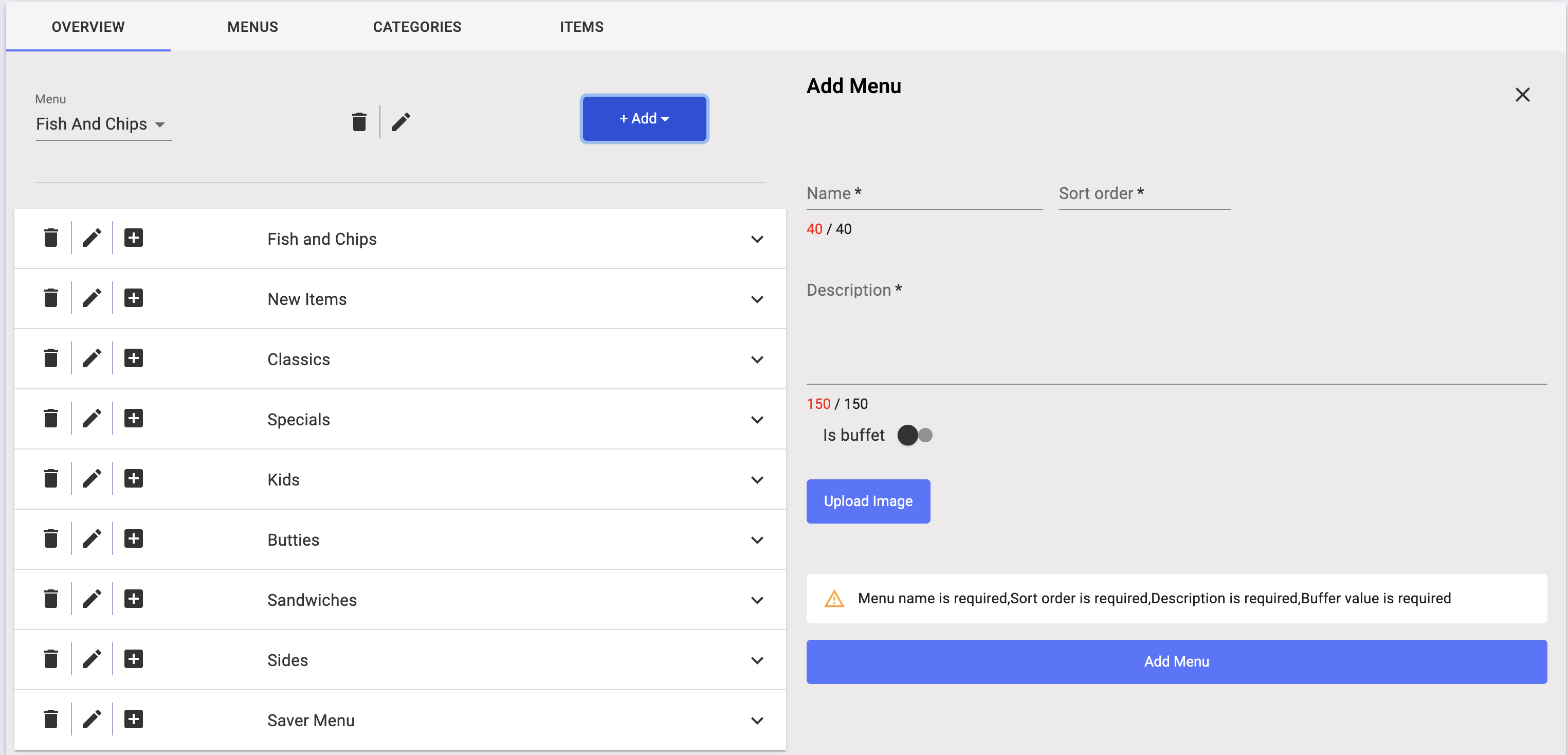The width and height of the screenshot is (1568, 755).
Task: Edit the Butties category
Action: pos(92,539)
